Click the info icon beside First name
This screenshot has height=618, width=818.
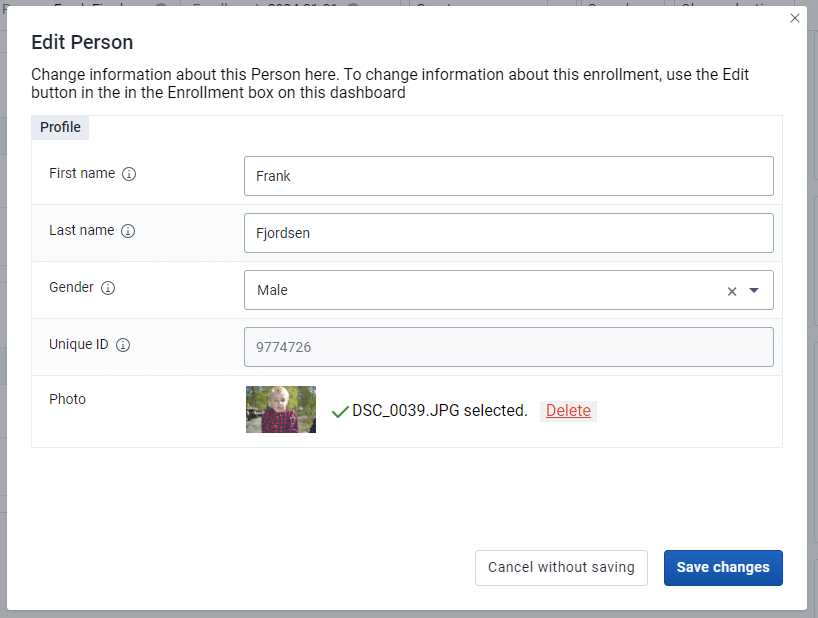click(129, 173)
